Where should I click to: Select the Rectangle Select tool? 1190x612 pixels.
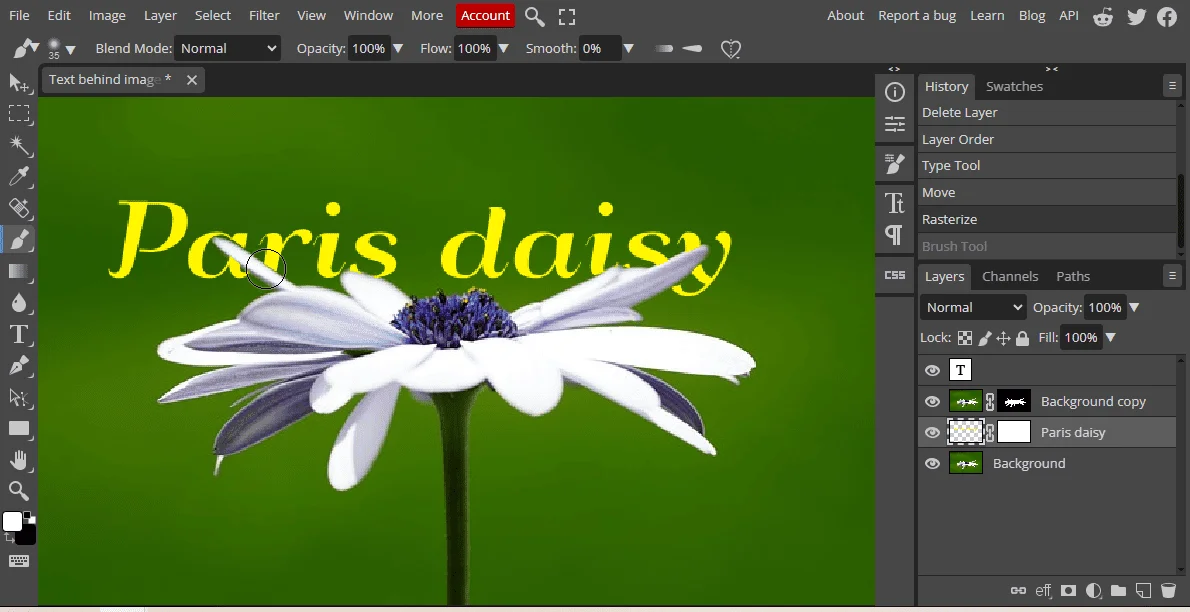(19, 114)
